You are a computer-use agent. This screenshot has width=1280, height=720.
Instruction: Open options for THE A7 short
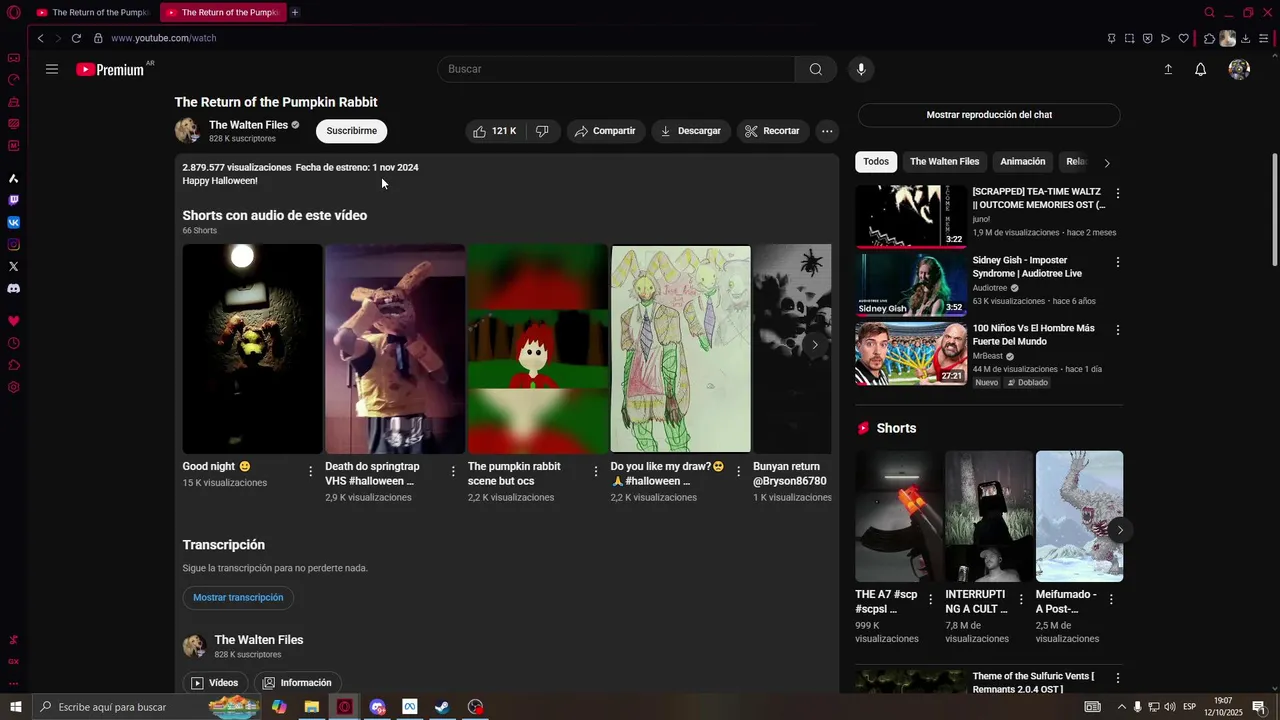click(x=930, y=599)
